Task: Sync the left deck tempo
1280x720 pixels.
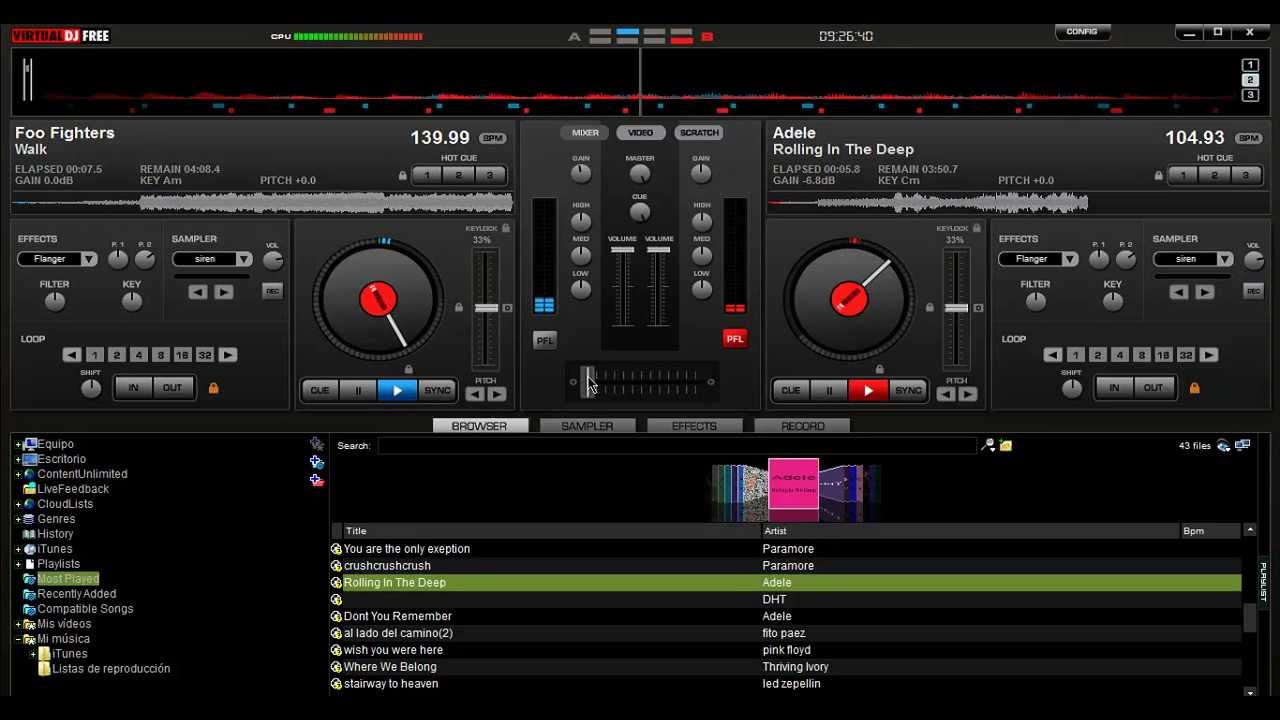Action: coord(437,390)
